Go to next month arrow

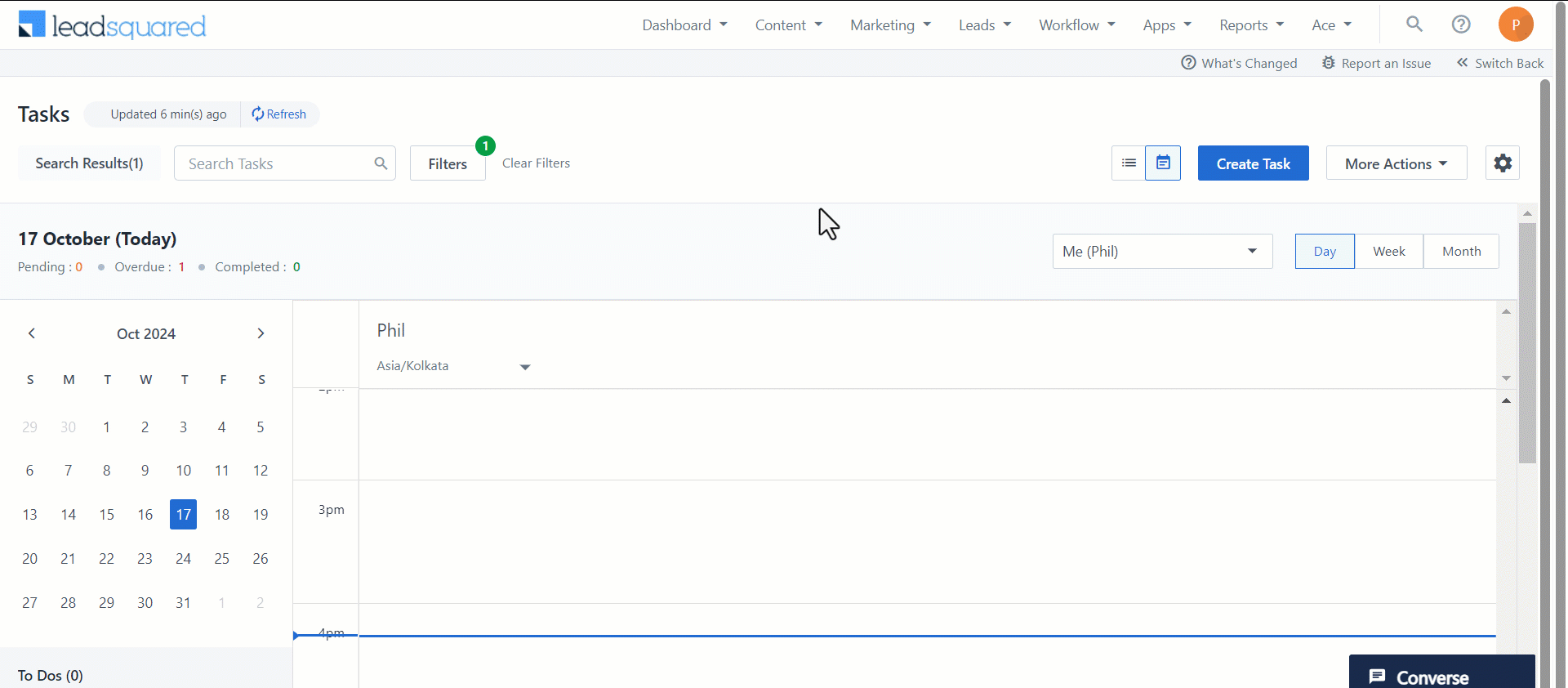tap(261, 333)
